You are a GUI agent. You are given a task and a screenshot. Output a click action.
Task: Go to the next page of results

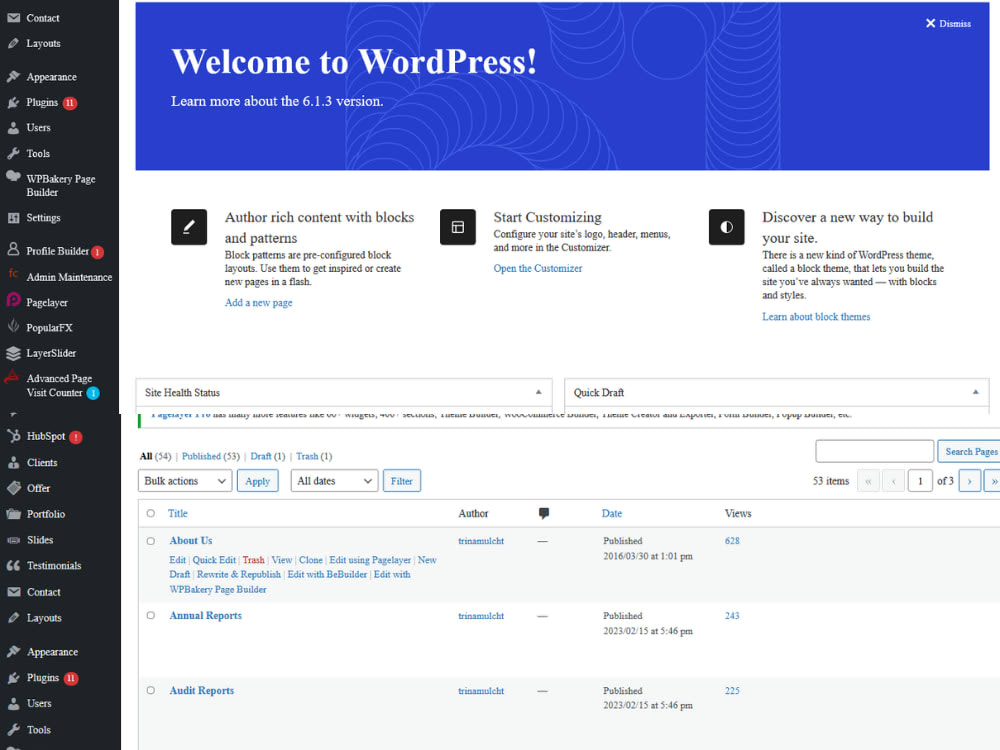[969, 481]
